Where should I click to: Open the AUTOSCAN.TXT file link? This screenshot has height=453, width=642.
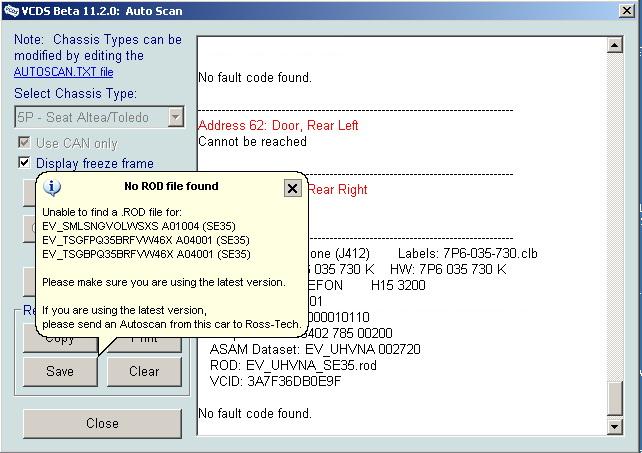click(x=63, y=72)
